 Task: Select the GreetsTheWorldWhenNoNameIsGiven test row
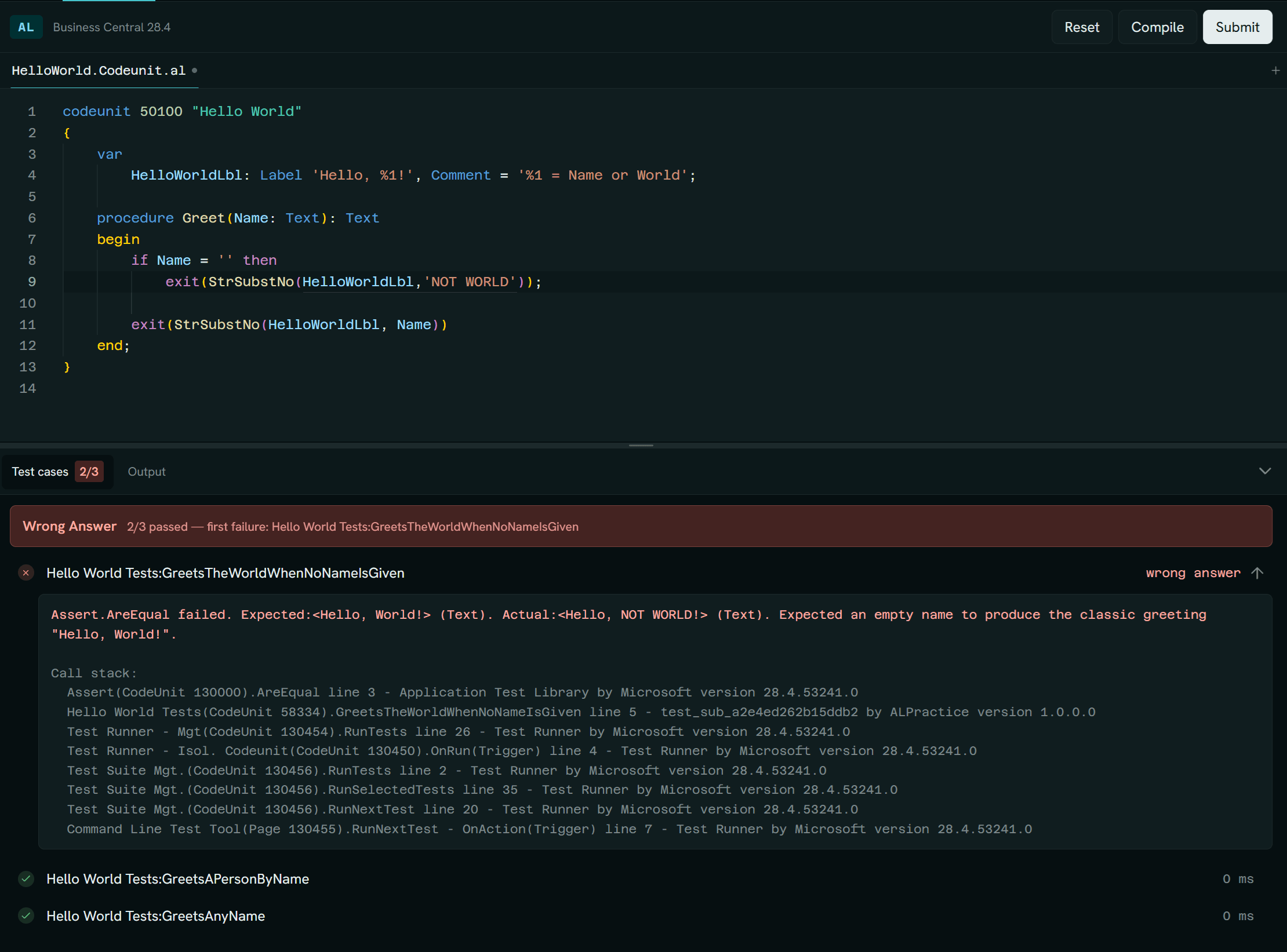[x=641, y=573]
